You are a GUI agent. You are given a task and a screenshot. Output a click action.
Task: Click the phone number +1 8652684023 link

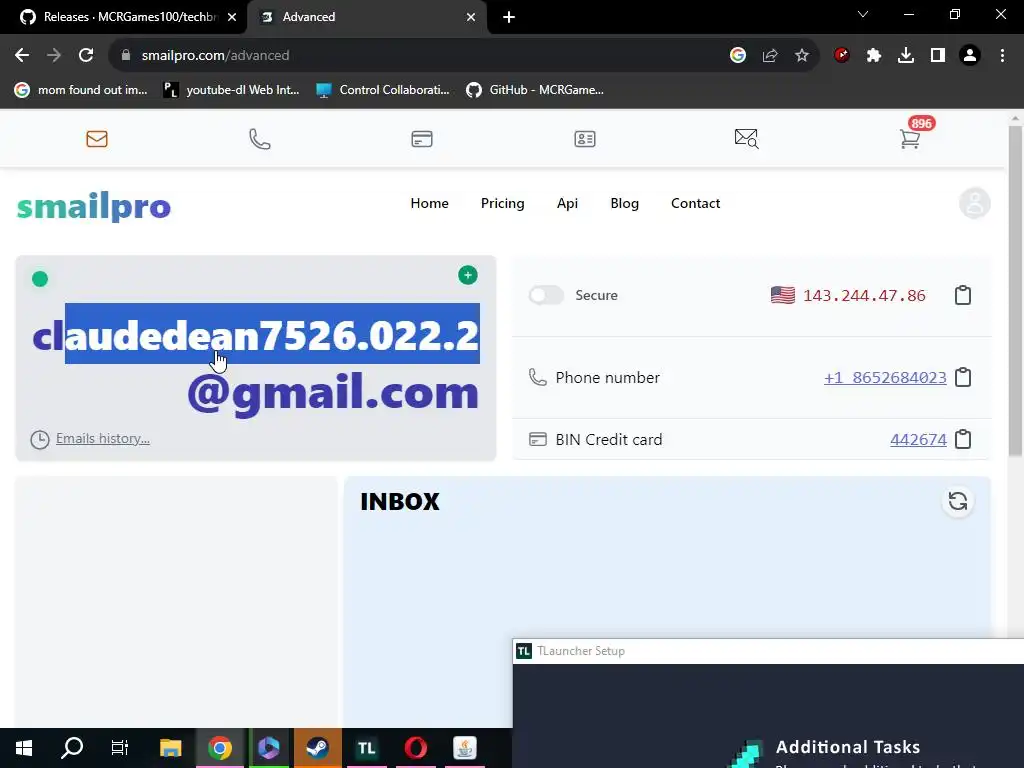coord(885,377)
